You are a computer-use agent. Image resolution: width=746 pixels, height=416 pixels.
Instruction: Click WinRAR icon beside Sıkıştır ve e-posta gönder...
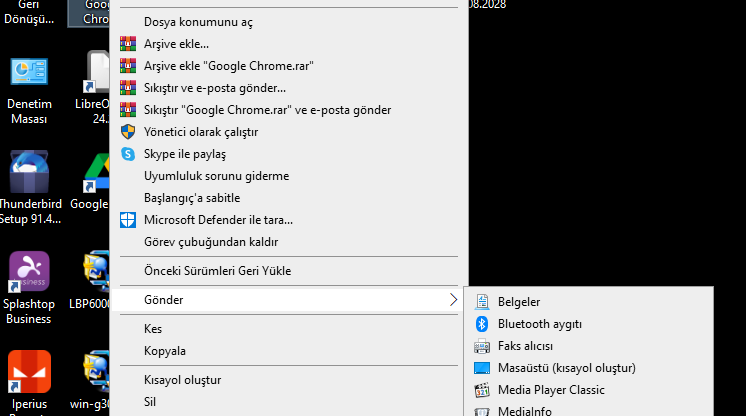tap(128, 88)
